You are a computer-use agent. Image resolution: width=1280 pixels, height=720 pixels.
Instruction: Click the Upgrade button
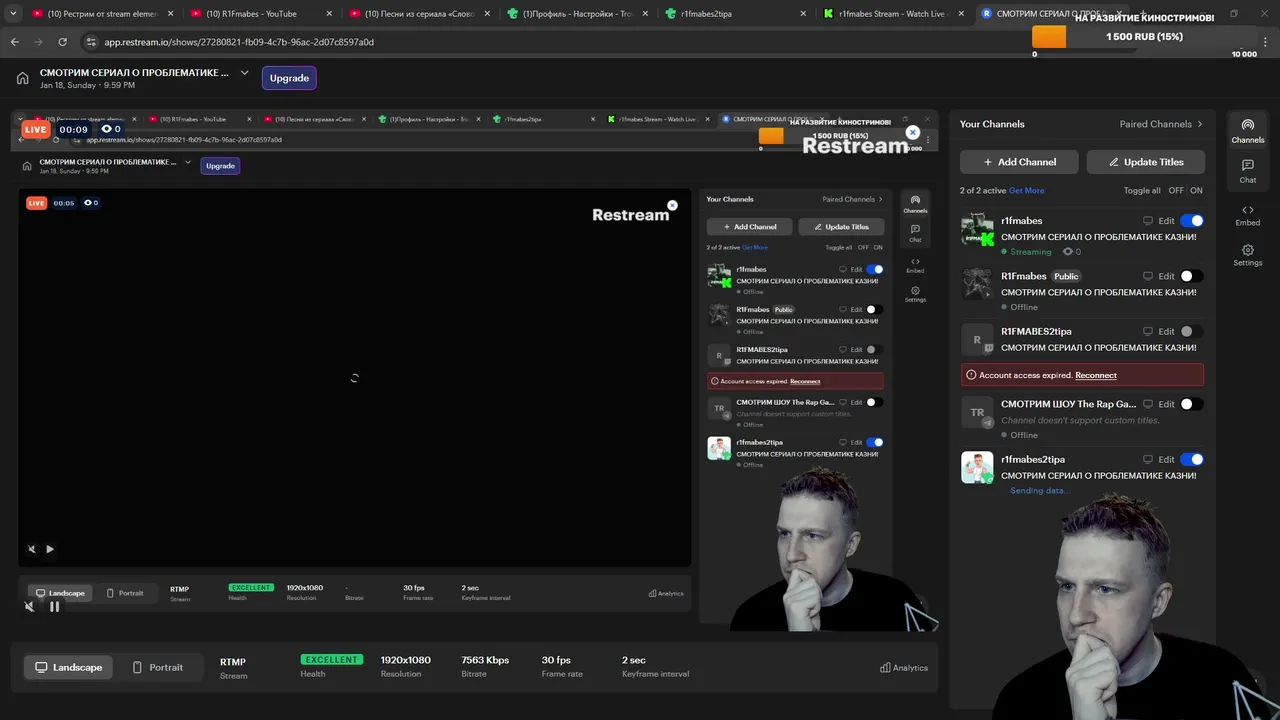(x=289, y=78)
